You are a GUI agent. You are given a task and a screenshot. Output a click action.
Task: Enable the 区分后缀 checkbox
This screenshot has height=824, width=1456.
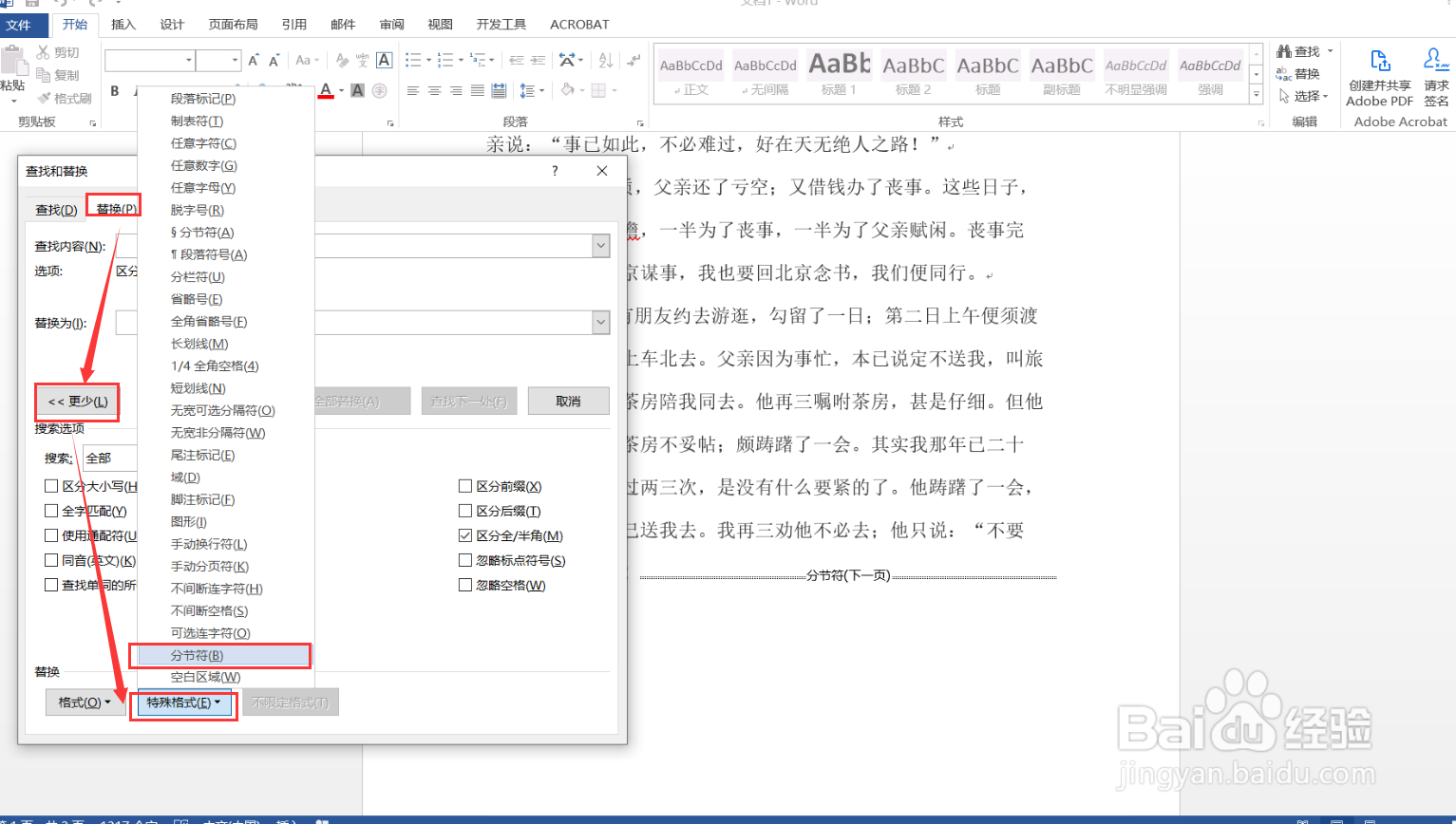[465, 511]
